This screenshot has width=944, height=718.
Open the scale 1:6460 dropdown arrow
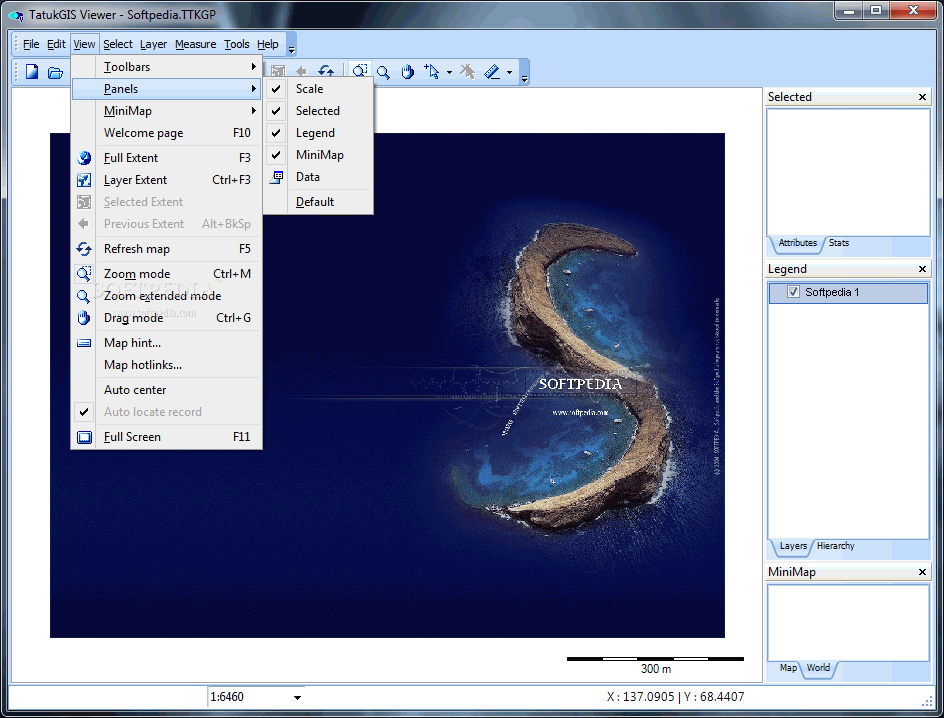(297, 698)
